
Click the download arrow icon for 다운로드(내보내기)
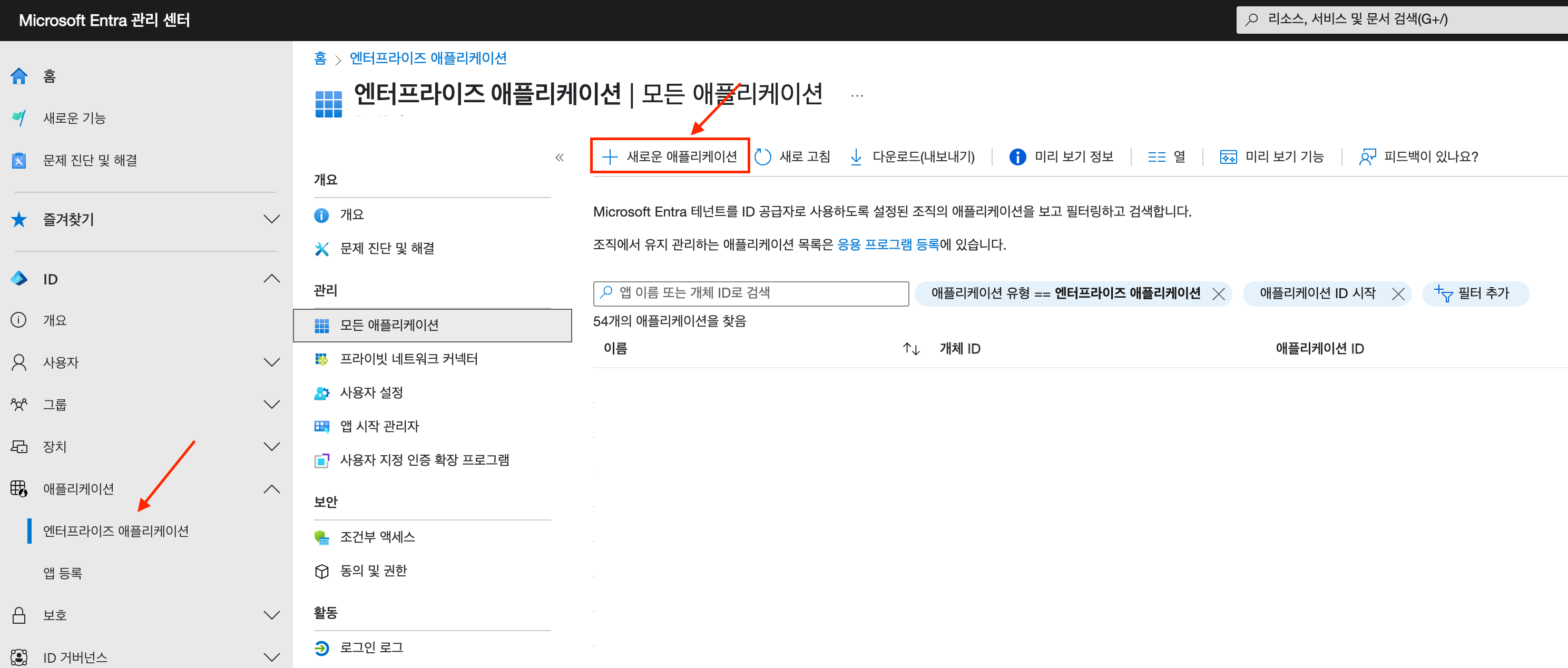click(x=856, y=157)
